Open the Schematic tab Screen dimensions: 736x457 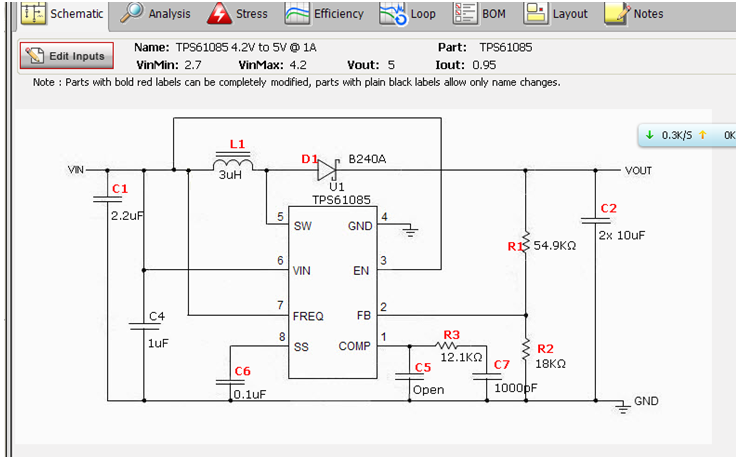pyautogui.click(x=63, y=14)
